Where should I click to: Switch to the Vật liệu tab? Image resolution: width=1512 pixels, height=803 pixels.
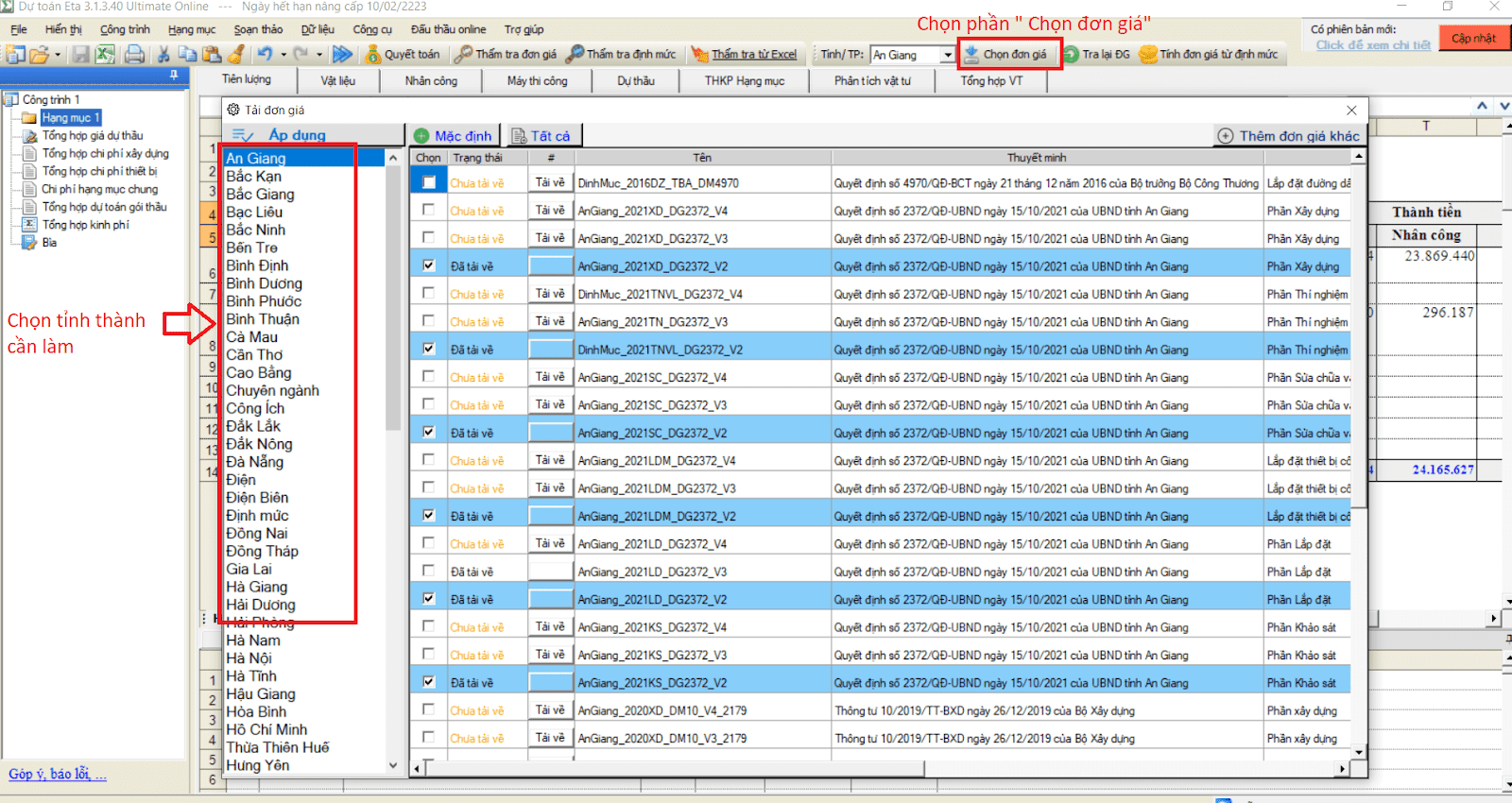pyautogui.click(x=337, y=81)
